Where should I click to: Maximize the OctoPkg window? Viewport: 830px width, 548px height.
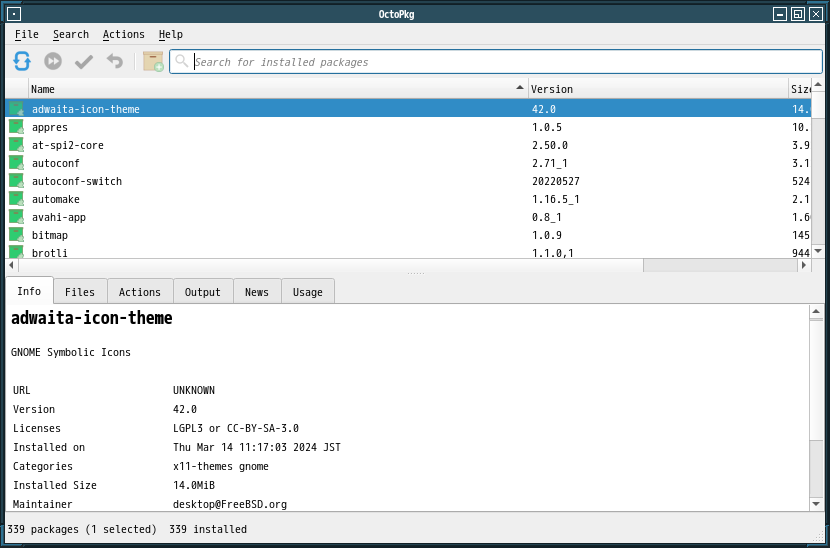[x=798, y=14]
